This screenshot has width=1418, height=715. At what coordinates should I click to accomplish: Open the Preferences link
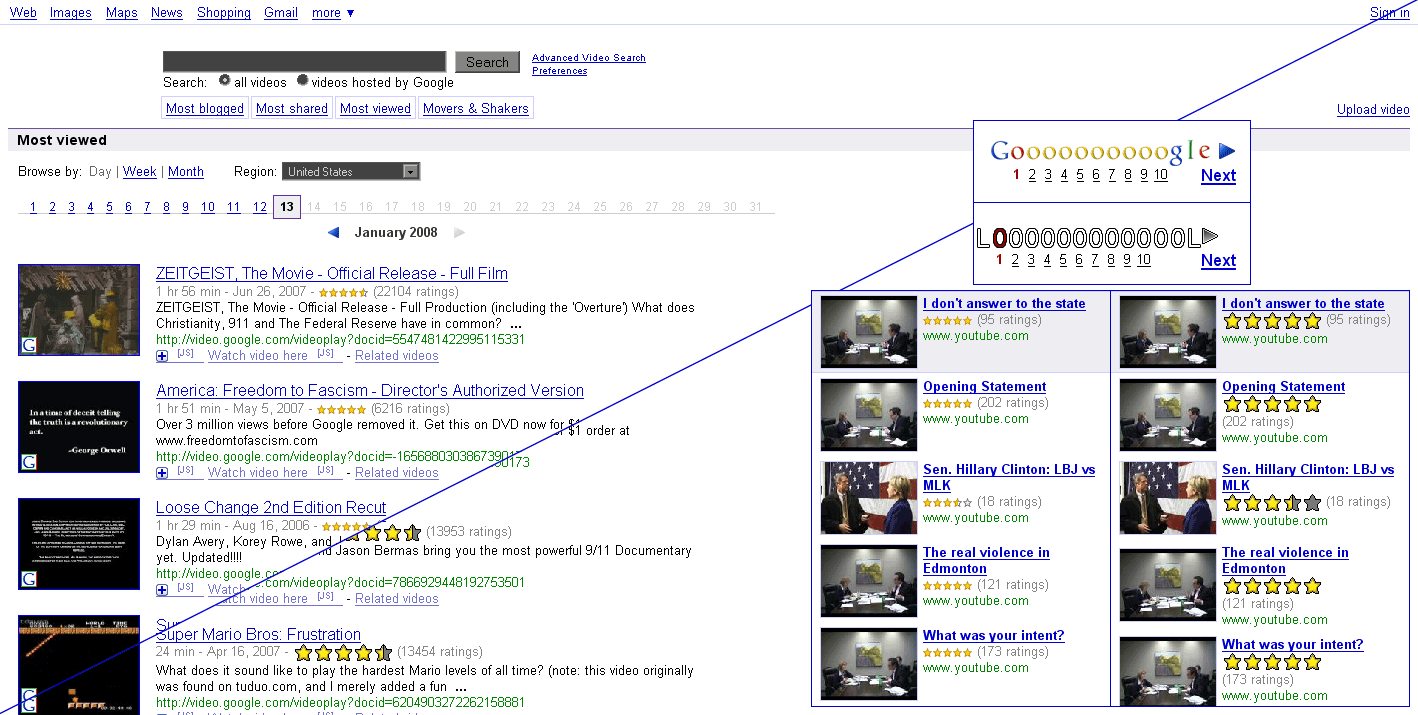(x=560, y=71)
